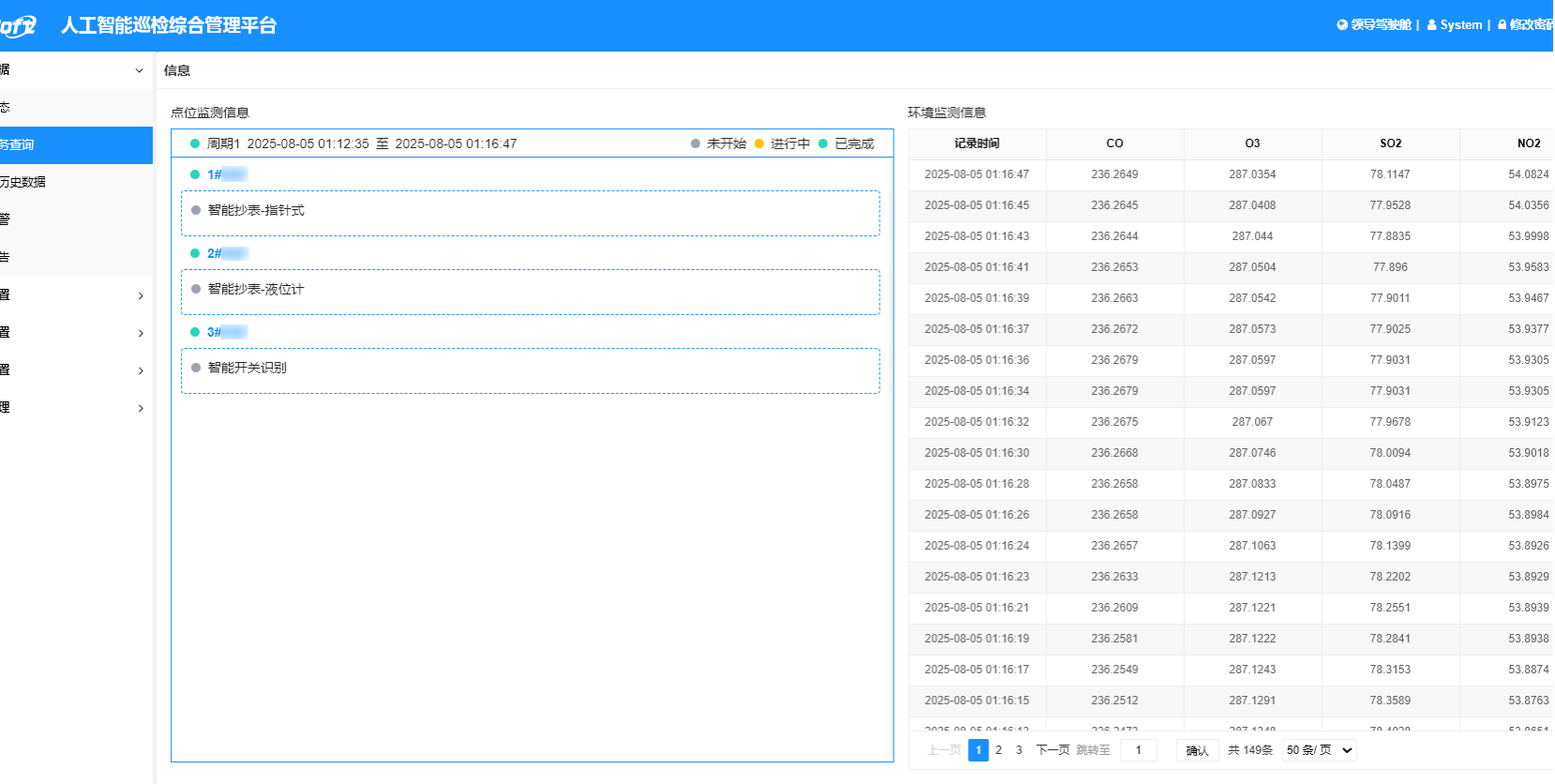Click the System user icon
1555x784 pixels.
tap(1432, 25)
